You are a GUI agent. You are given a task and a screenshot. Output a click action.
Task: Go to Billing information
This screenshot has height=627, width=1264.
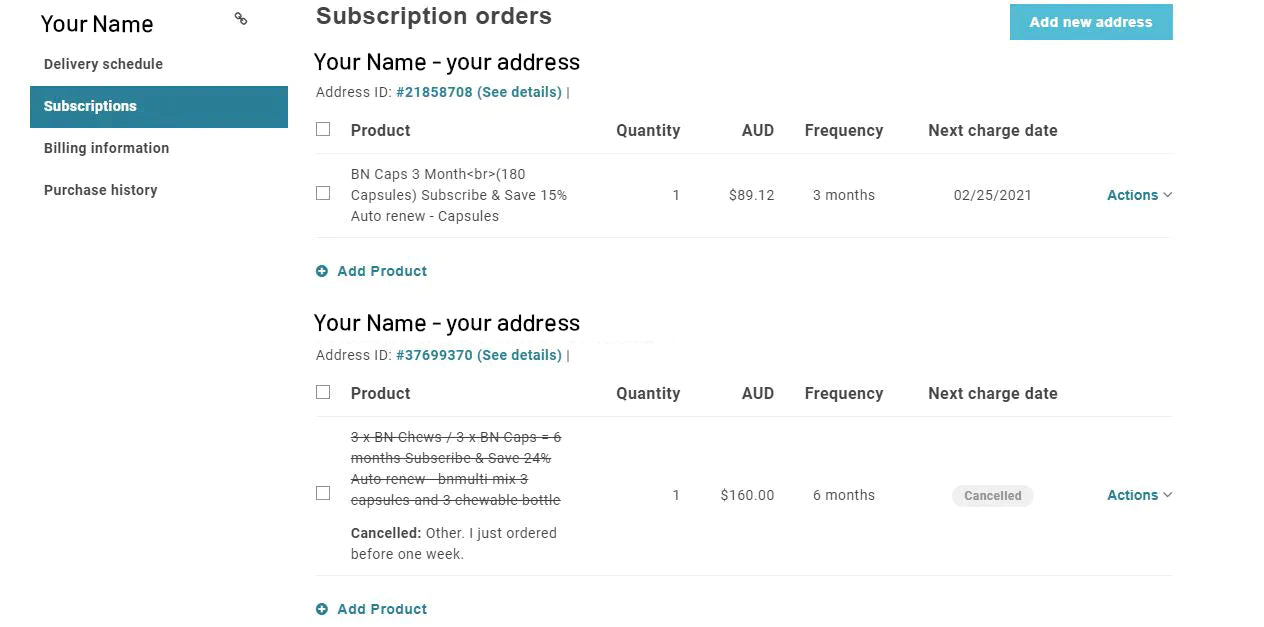click(106, 148)
